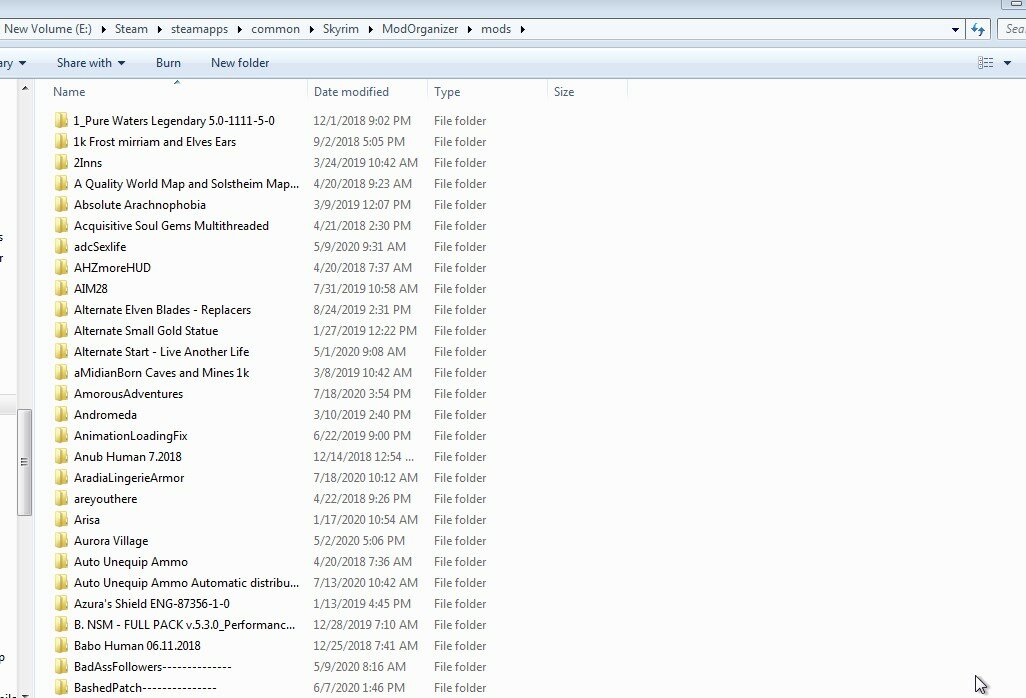Image resolution: width=1026 pixels, height=698 pixels.
Task: Select Alternate Start - Live Another Life
Action: (x=161, y=351)
